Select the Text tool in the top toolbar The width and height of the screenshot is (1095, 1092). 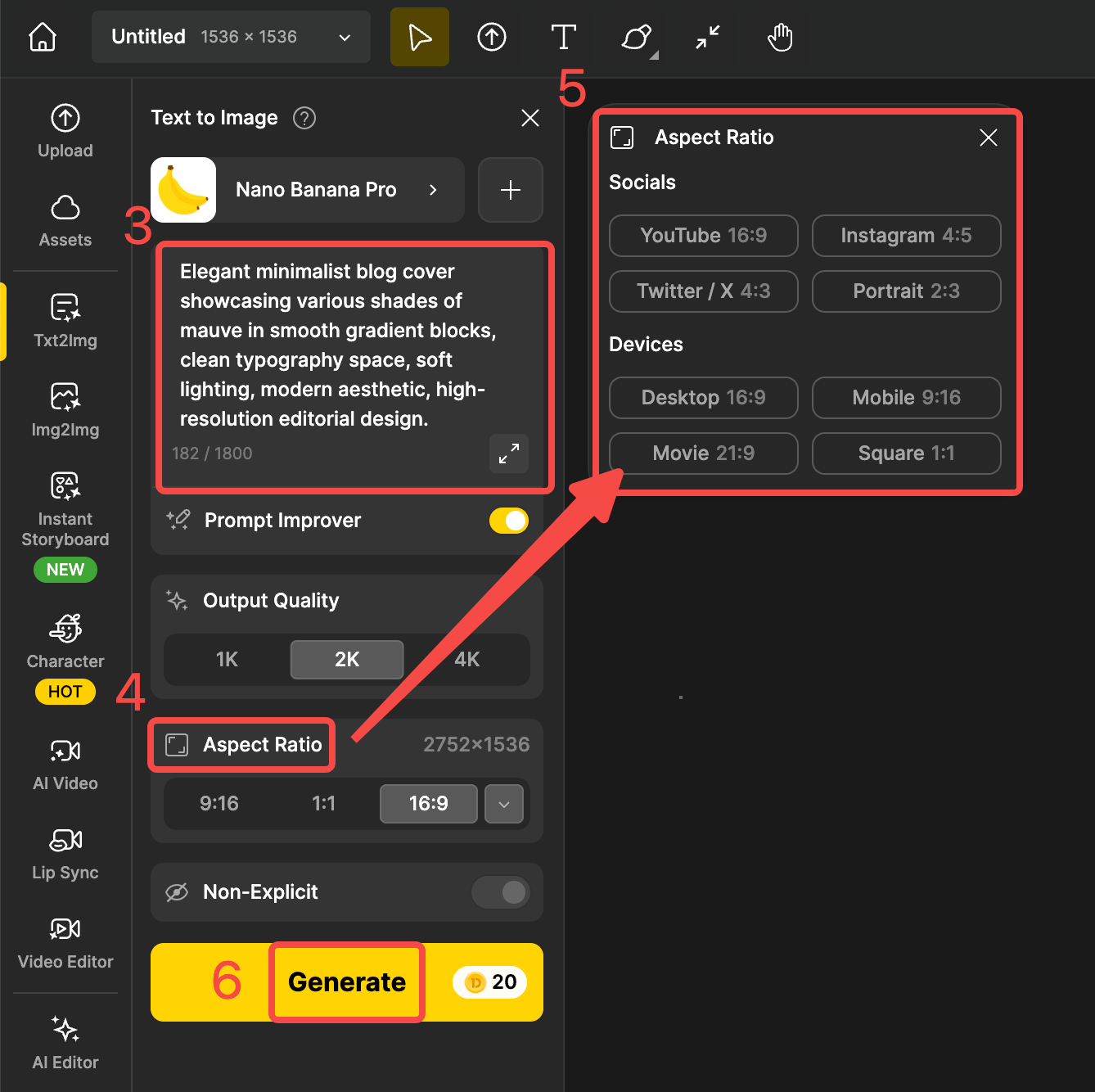tap(563, 37)
